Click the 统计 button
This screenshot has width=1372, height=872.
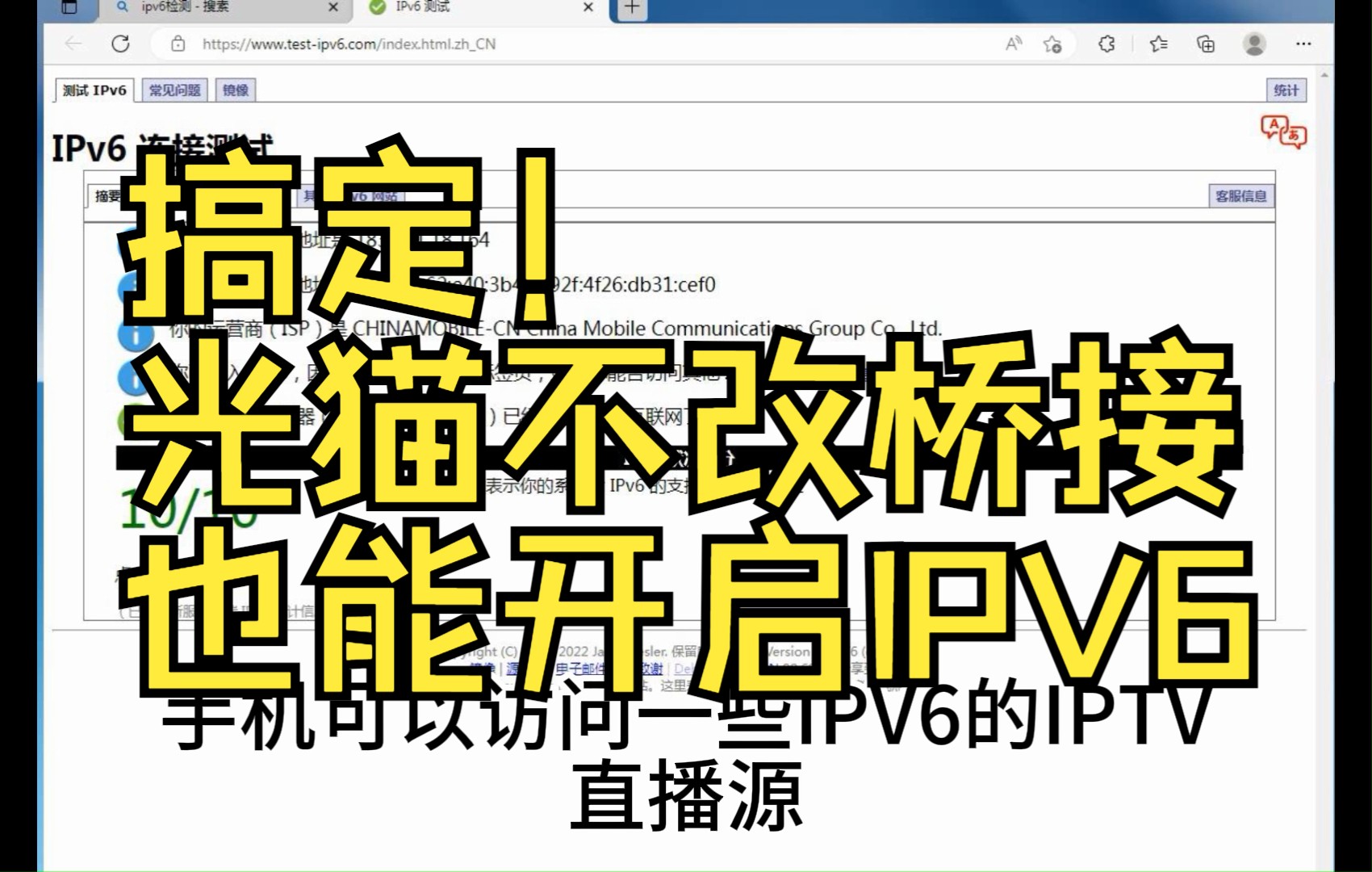coord(1285,90)
